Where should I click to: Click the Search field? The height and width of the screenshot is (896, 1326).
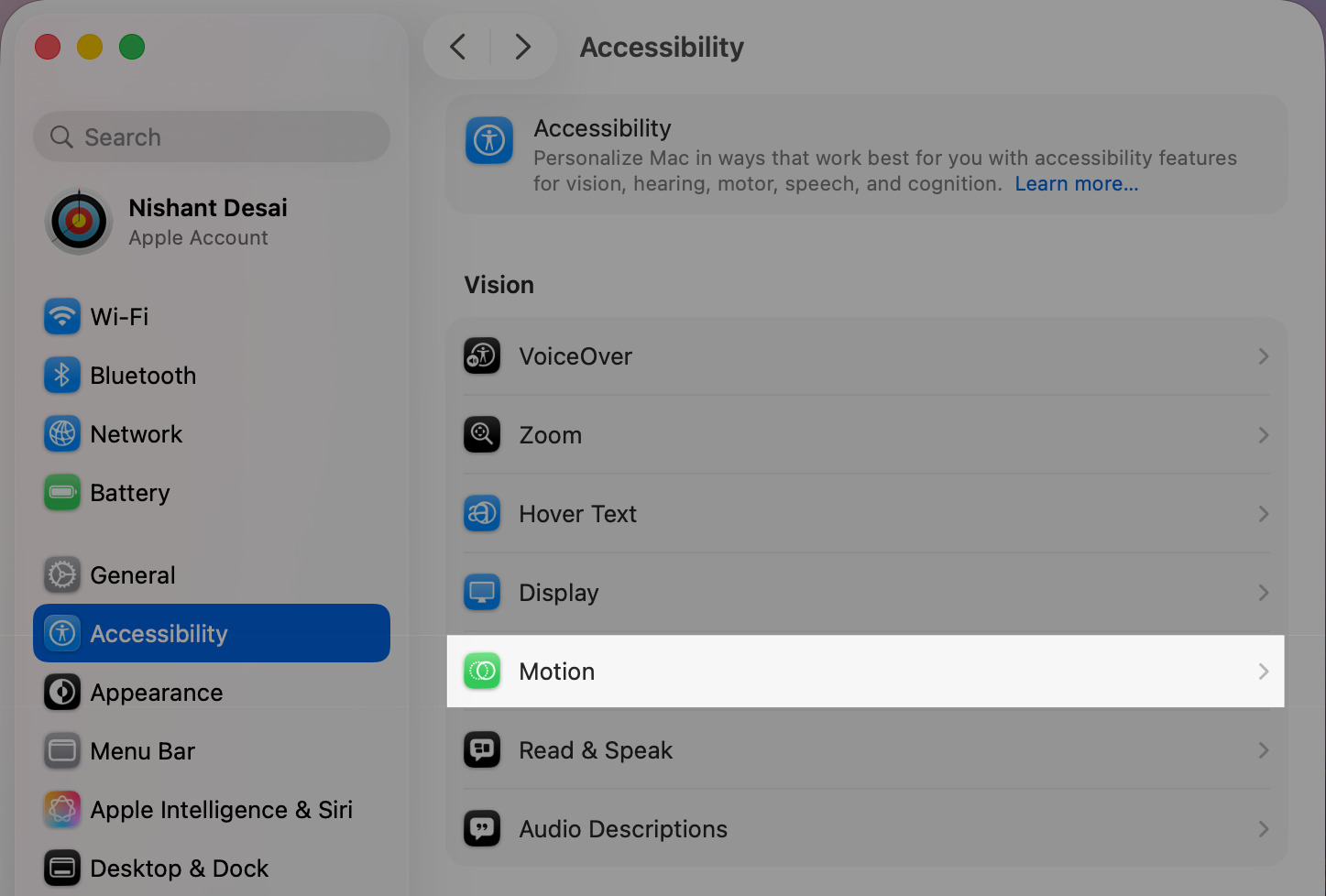click(x=211, y=137)
